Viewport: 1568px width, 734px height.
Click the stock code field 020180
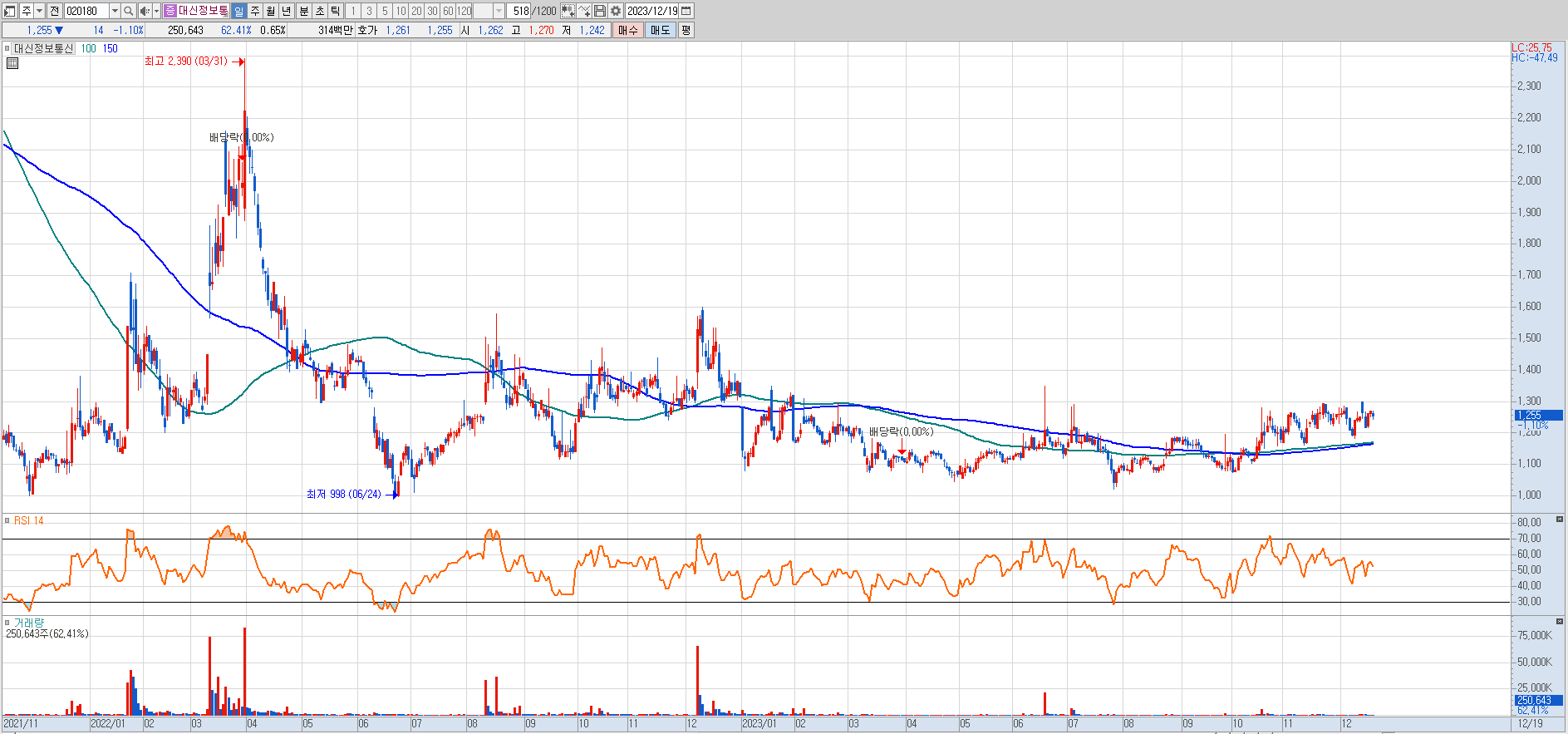click(x=86, y=11)
